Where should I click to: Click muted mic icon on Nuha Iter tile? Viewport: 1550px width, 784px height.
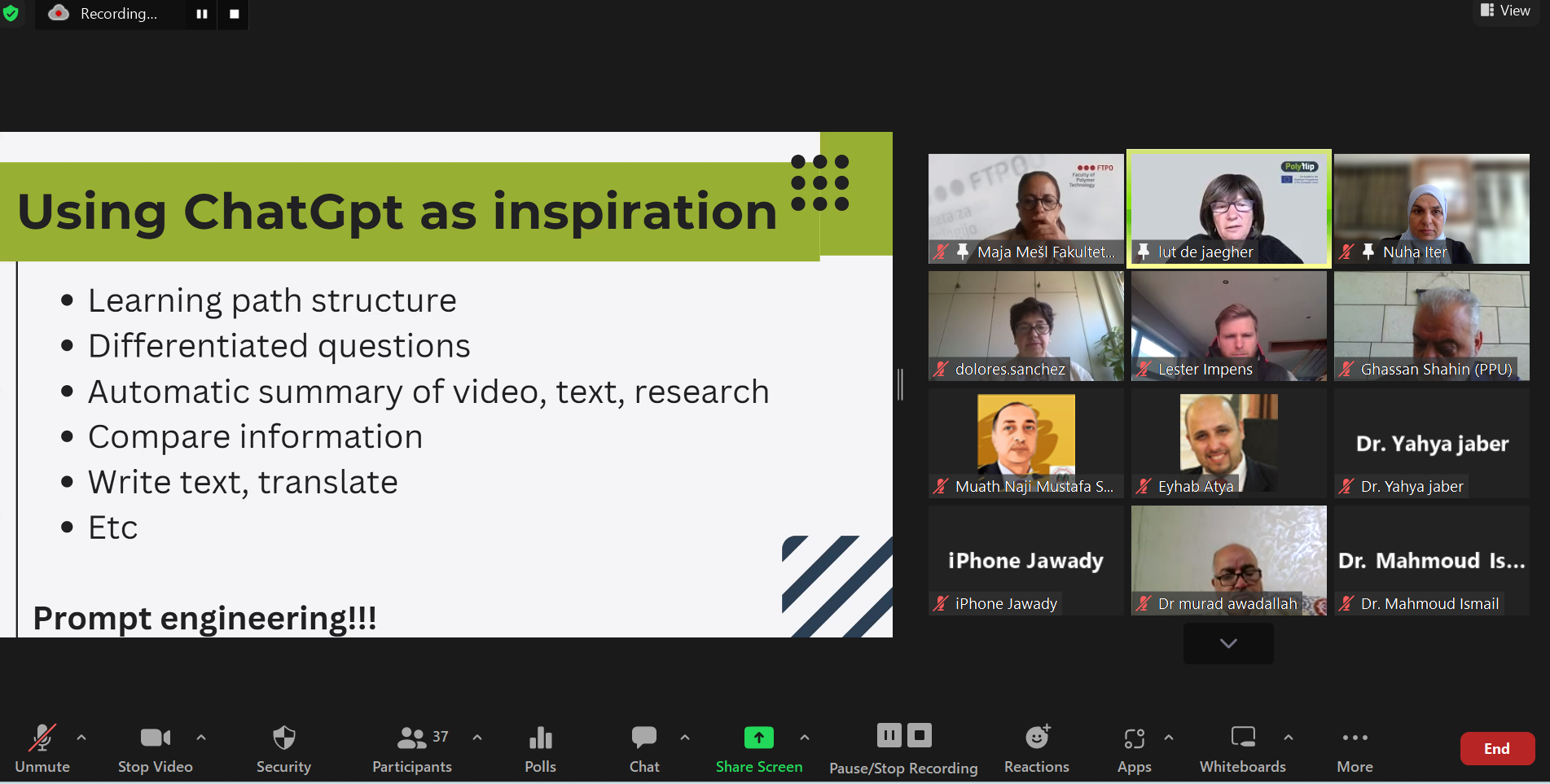[x=1346, y=252]
